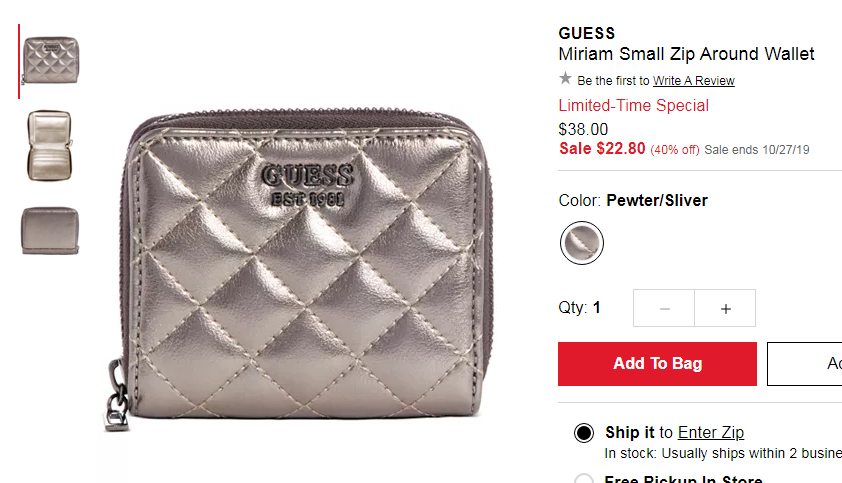Click the review star icon

point(565,79)
